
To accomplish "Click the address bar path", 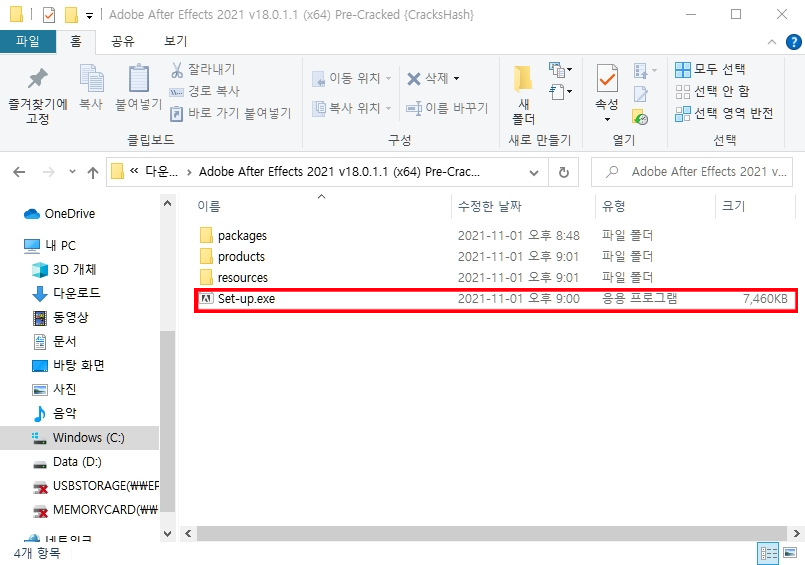I will click(339, 172).
